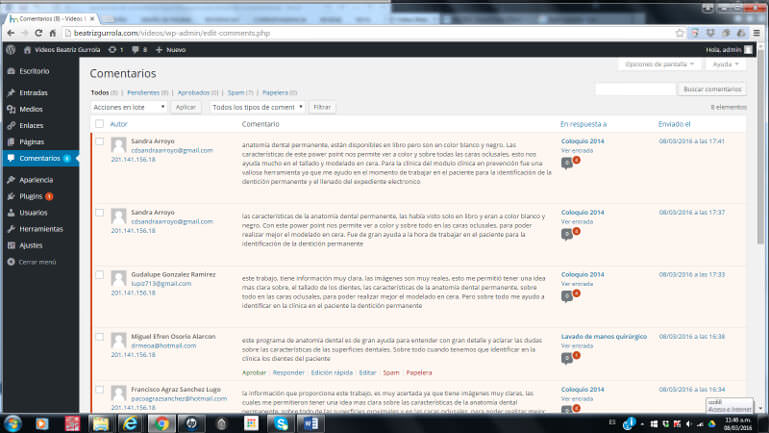This screenshot has height=433, width=769.
Task: Click the Aplicar button
Action: (x=186, y=107)
